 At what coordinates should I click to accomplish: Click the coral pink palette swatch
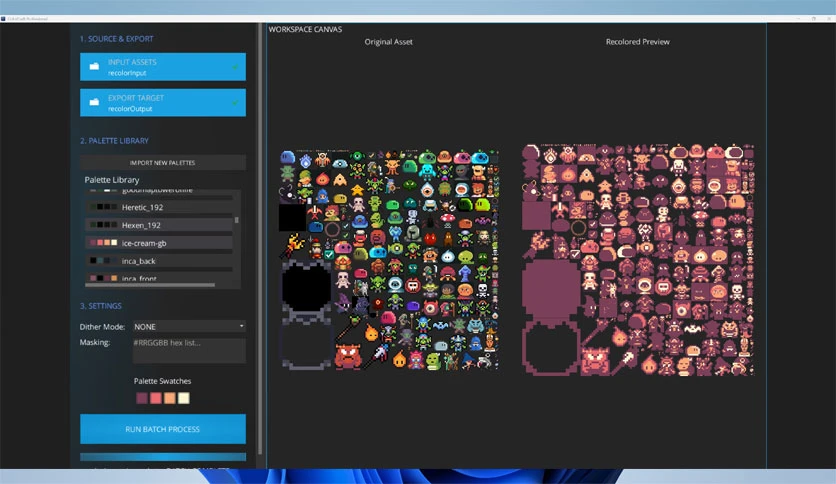click(156, 398)
